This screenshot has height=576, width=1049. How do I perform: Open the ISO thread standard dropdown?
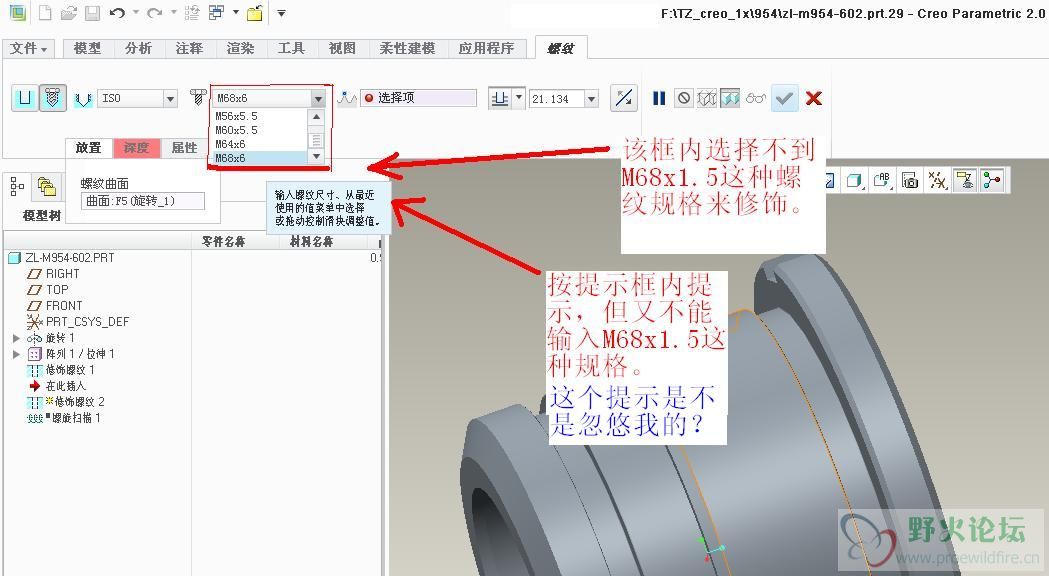click(x=171, y=98)
